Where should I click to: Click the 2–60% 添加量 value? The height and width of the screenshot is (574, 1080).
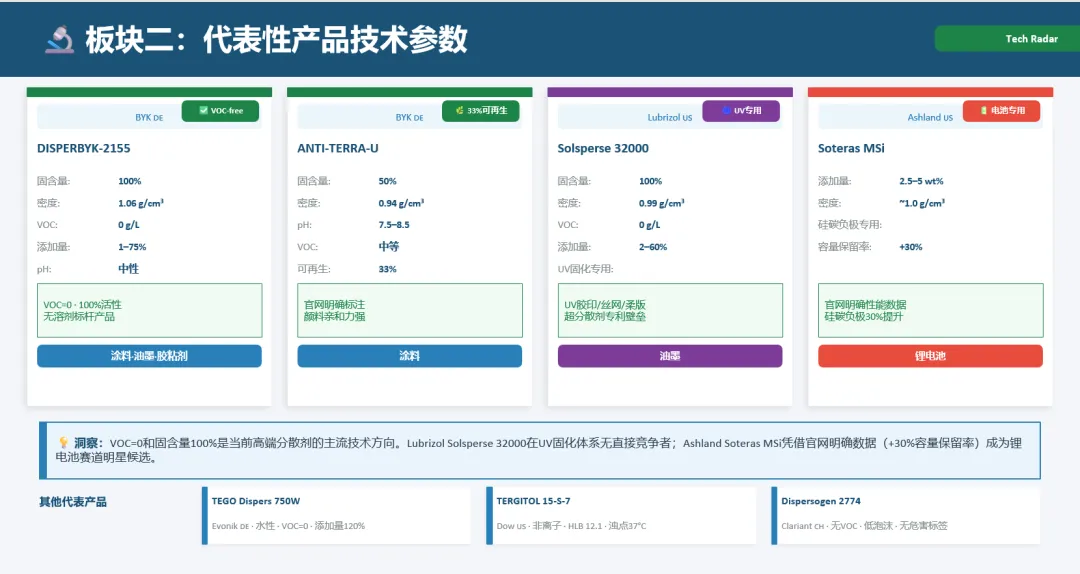point(652,247)
